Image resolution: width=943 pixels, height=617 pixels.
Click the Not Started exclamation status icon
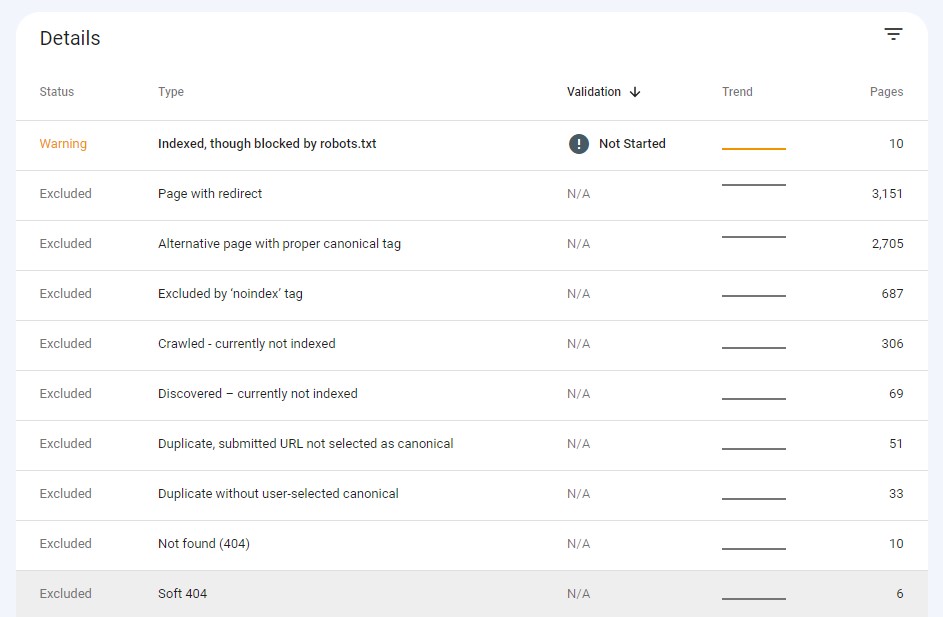click(578, 143)
